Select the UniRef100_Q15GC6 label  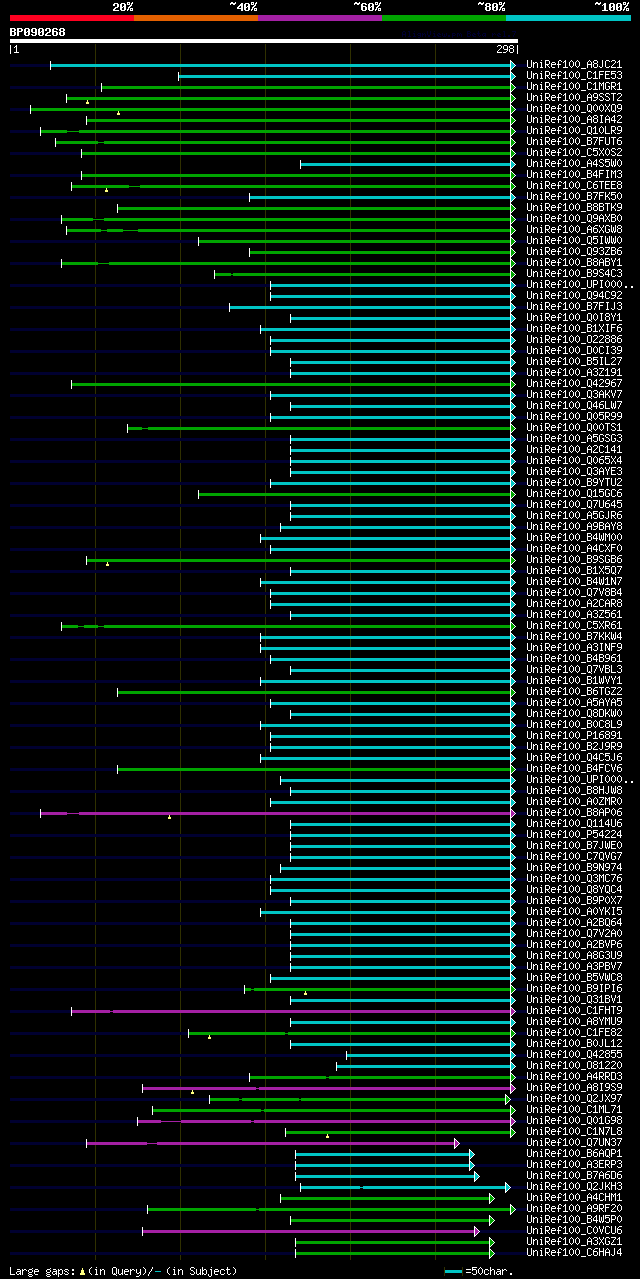point(574,493)
